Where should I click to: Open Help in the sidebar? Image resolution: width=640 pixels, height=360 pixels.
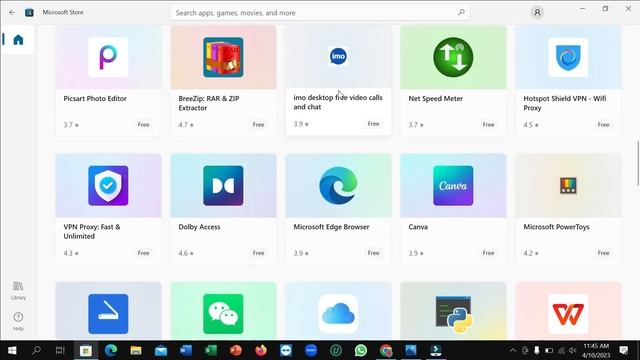coord(18,321)
